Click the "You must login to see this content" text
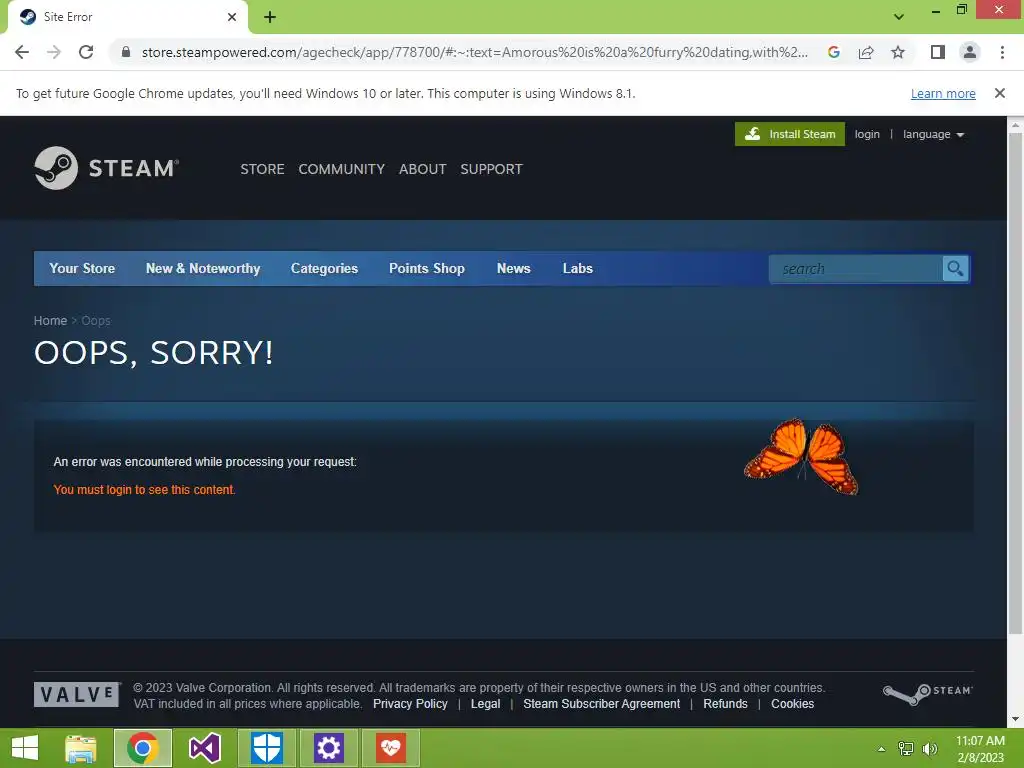The width and height of the screenshot is (1024, 768). [x=144, y=490]
